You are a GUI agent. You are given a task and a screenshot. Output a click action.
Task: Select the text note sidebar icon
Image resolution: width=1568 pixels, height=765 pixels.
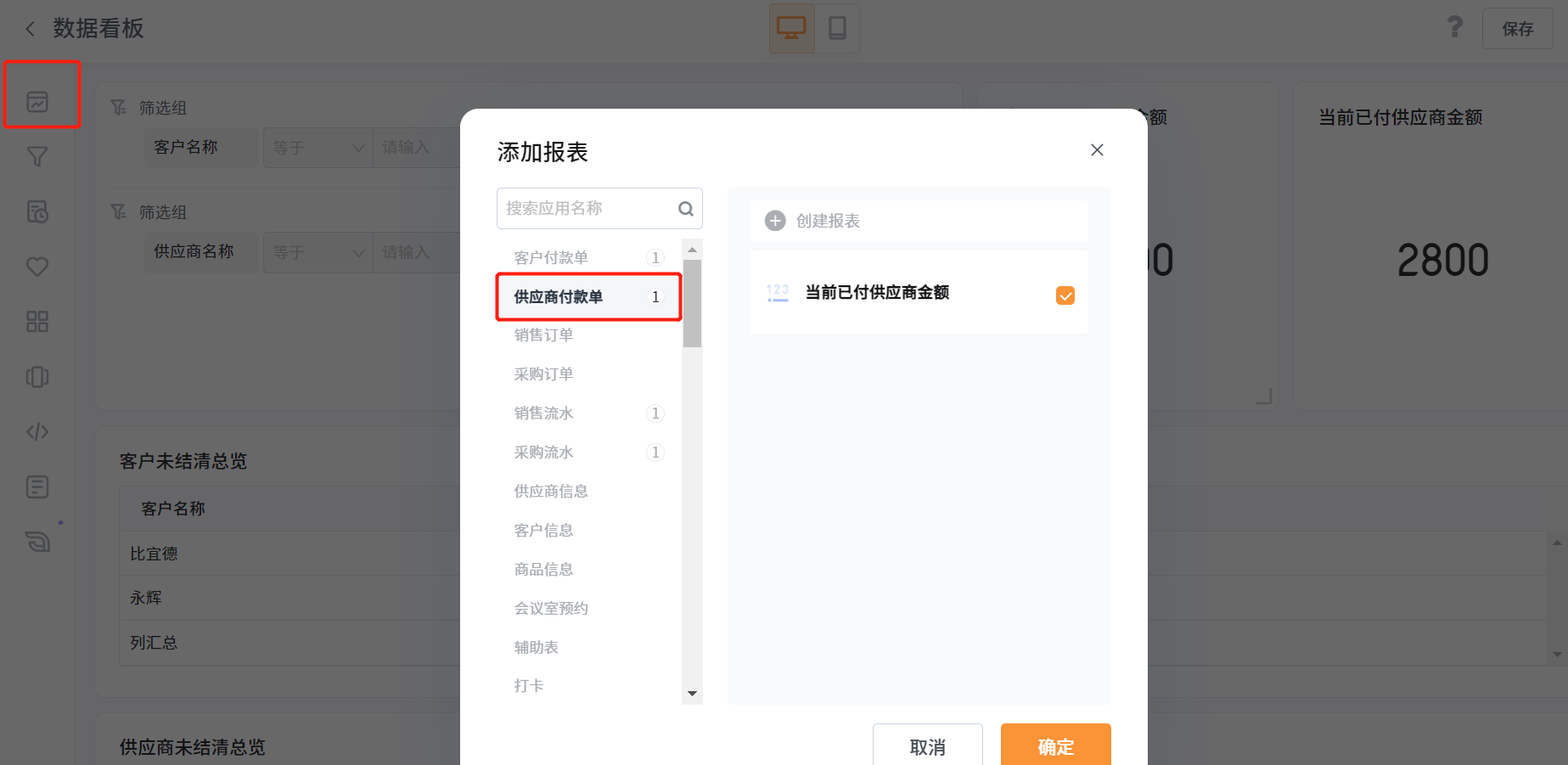(x=37, y=487)
